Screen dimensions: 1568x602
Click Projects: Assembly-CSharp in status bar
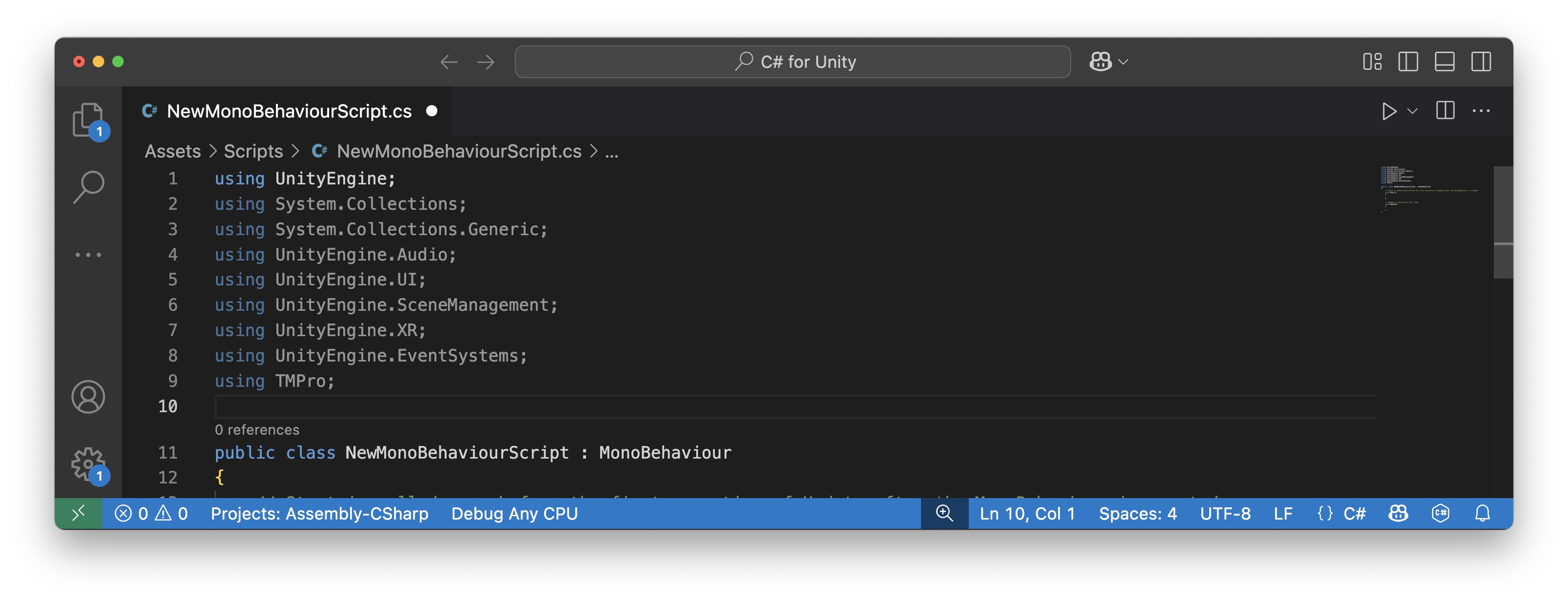pos(319,514)
